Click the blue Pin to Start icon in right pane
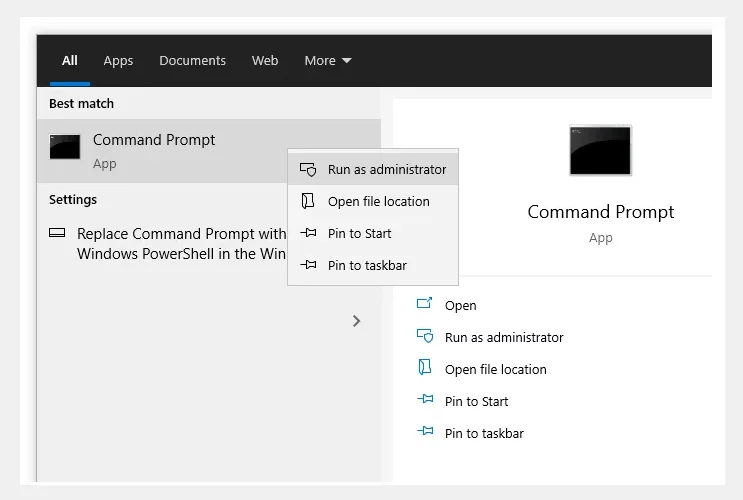The height and width of the screenshot is (500, 743). 425,399
